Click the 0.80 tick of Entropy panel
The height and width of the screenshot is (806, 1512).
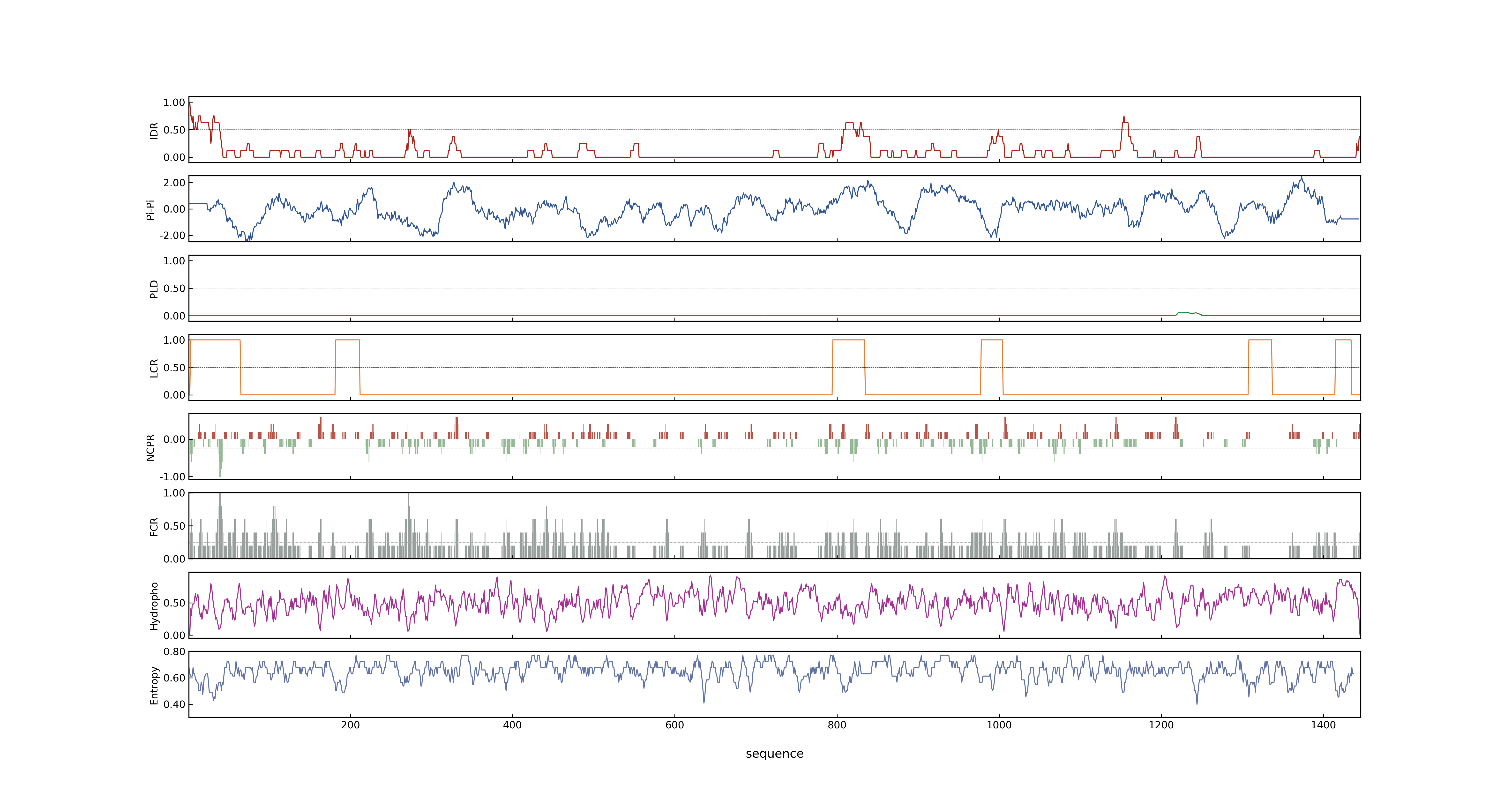[x=174, y=651]
